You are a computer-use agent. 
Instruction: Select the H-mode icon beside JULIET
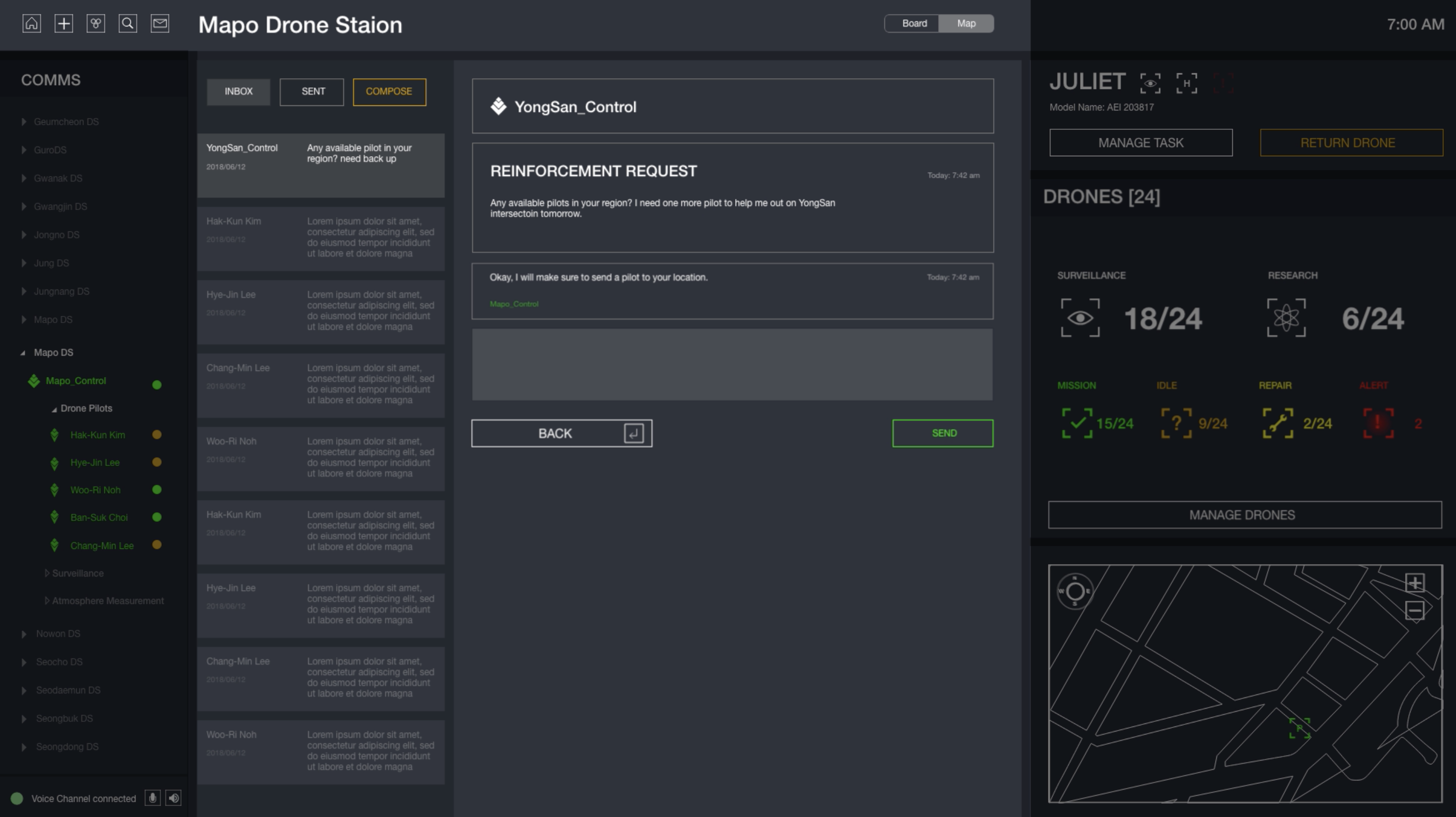[1187, 83]
